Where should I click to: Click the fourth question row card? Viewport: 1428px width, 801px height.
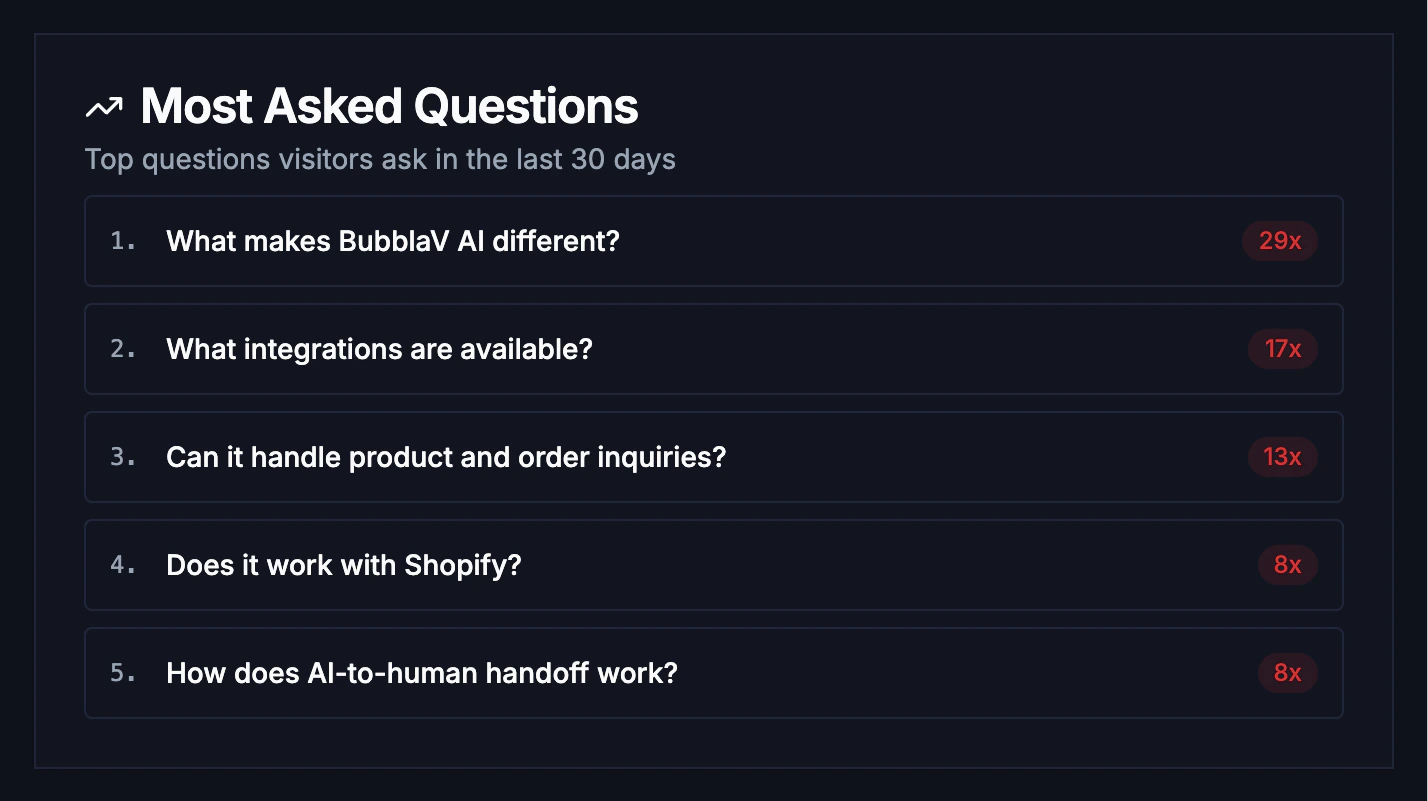click(x=714, y=565)
